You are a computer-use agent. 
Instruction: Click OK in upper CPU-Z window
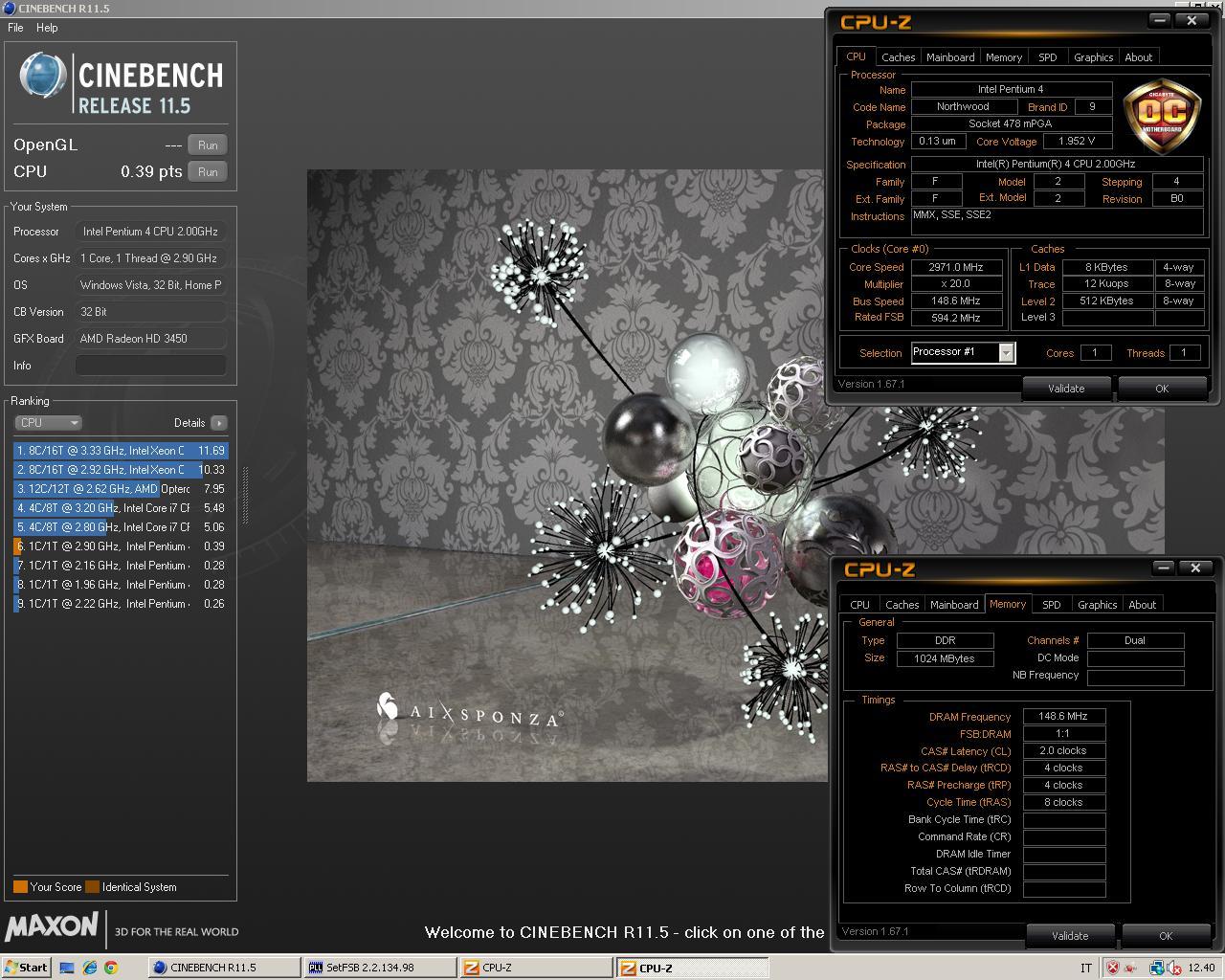point(1162,389)
